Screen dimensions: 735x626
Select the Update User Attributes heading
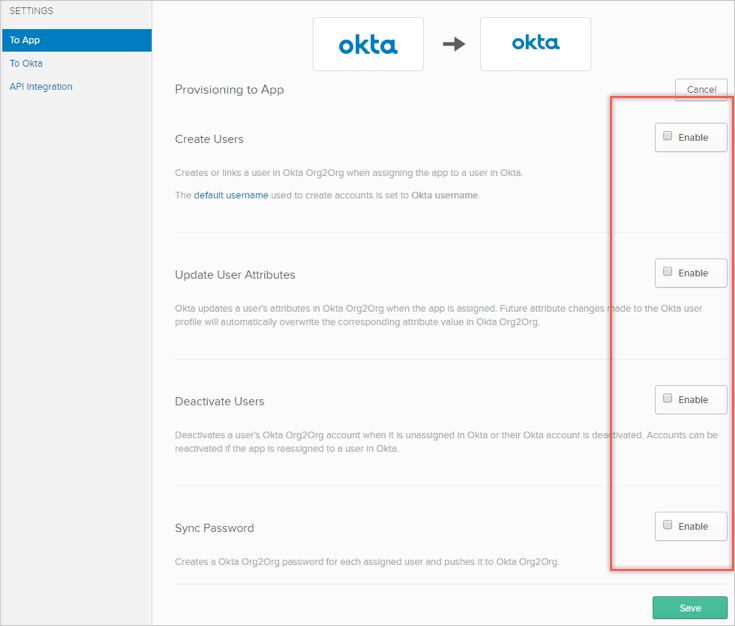tap(235, 275)
